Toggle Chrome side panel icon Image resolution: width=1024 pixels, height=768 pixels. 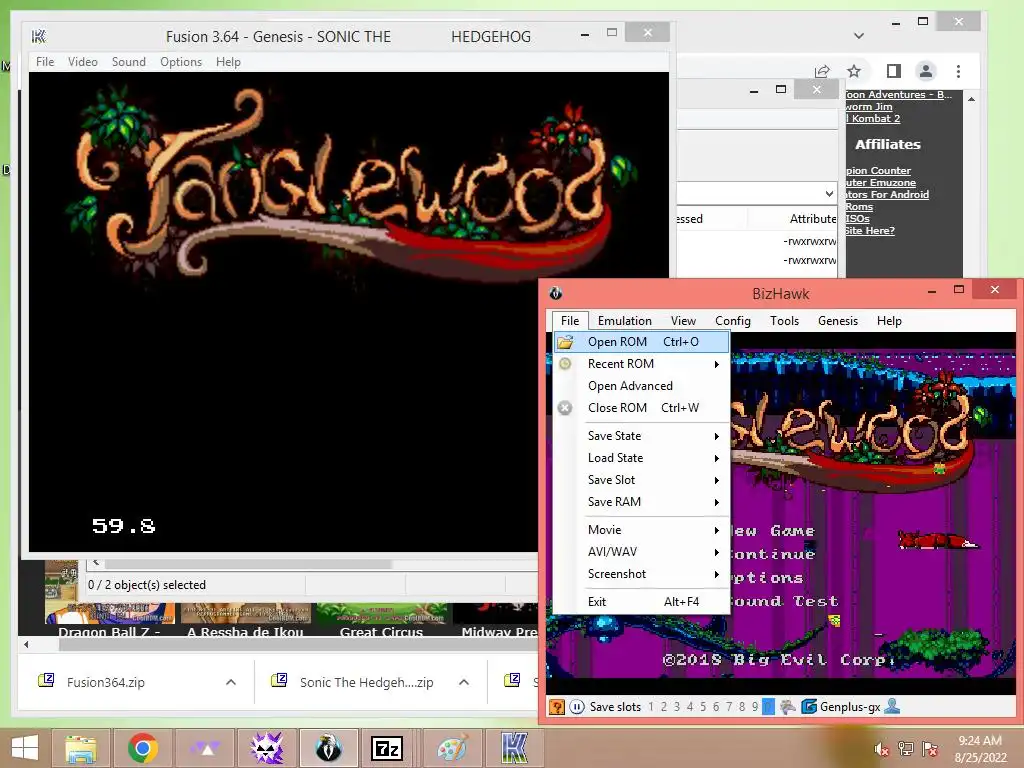(x=893, y=71)
